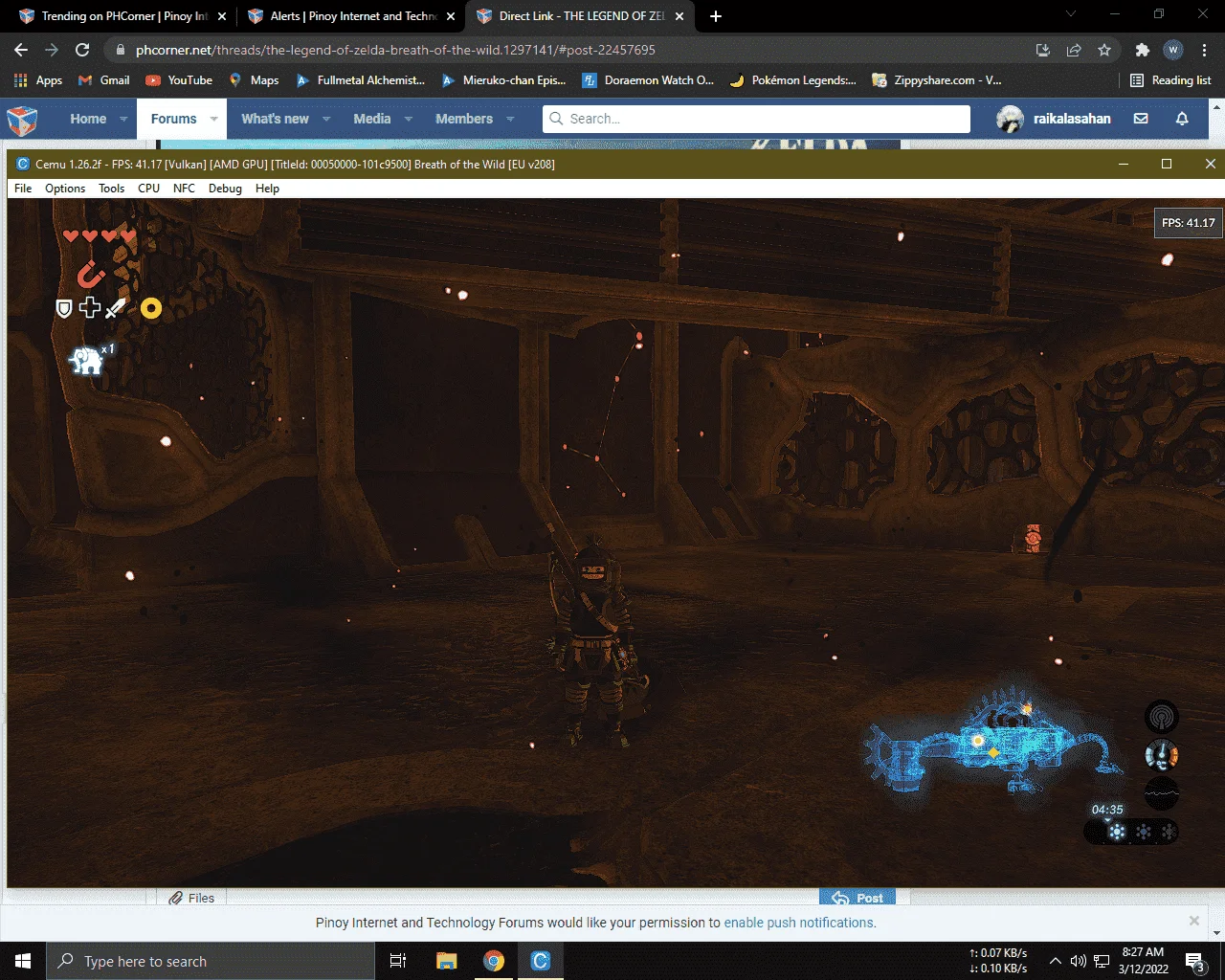Expand the Home nav dropdown arrow
Viewport: 1225px width, 980px height.
click(123, 119)
